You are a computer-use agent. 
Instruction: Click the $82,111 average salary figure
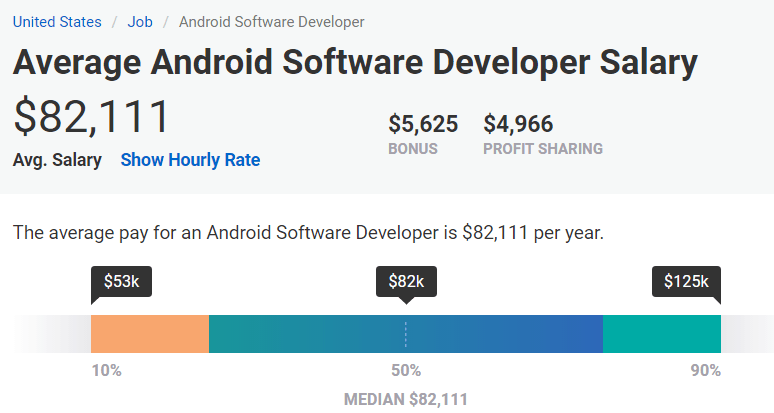pyautogui.click(x=92, y=117)
